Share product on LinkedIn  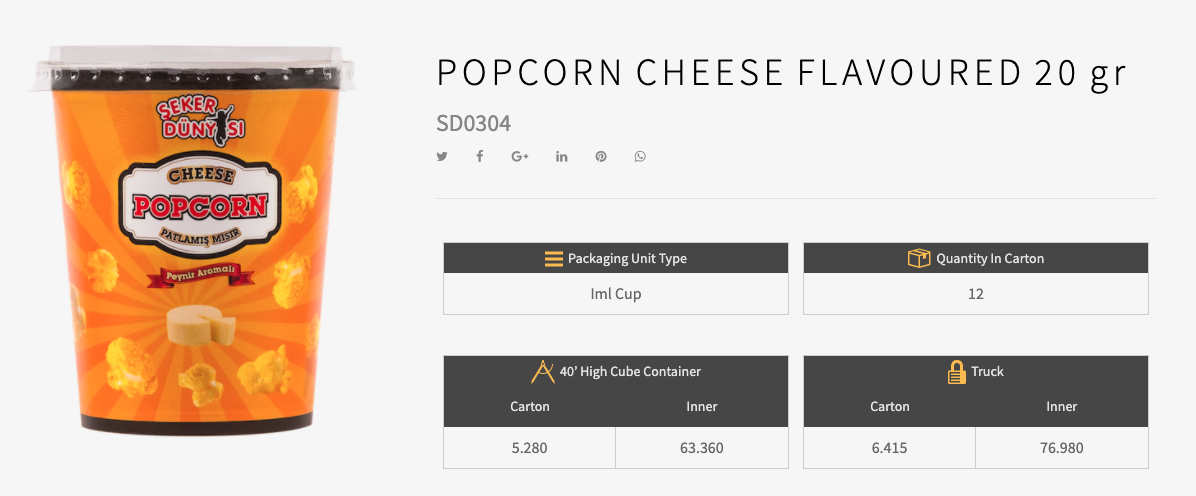562,157
